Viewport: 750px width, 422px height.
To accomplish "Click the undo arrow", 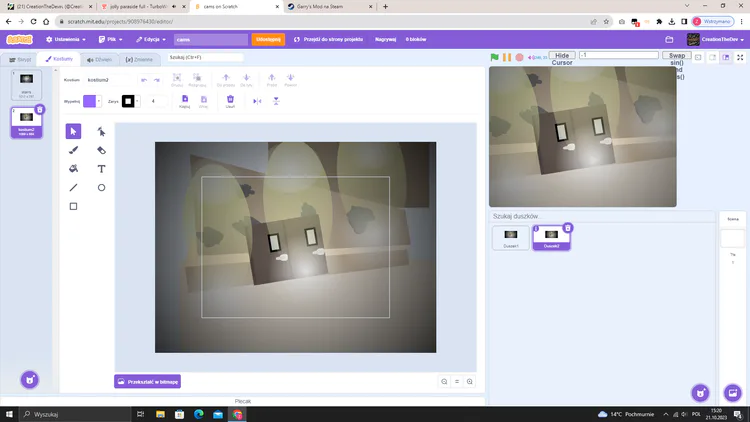I will [x=143, y=80].
